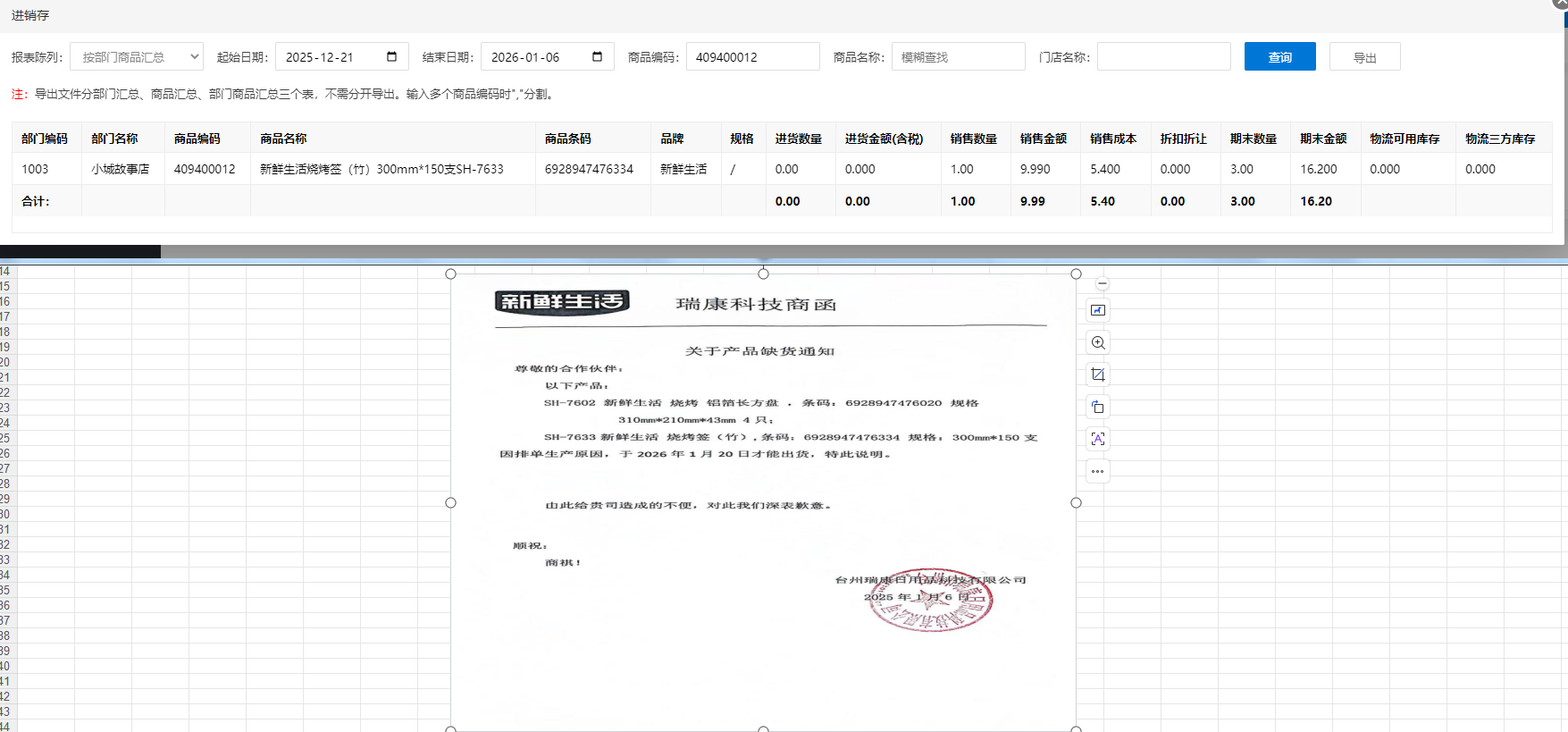Click the 商品编码 input field
The image size is (1568, 732).
(752, 56)
